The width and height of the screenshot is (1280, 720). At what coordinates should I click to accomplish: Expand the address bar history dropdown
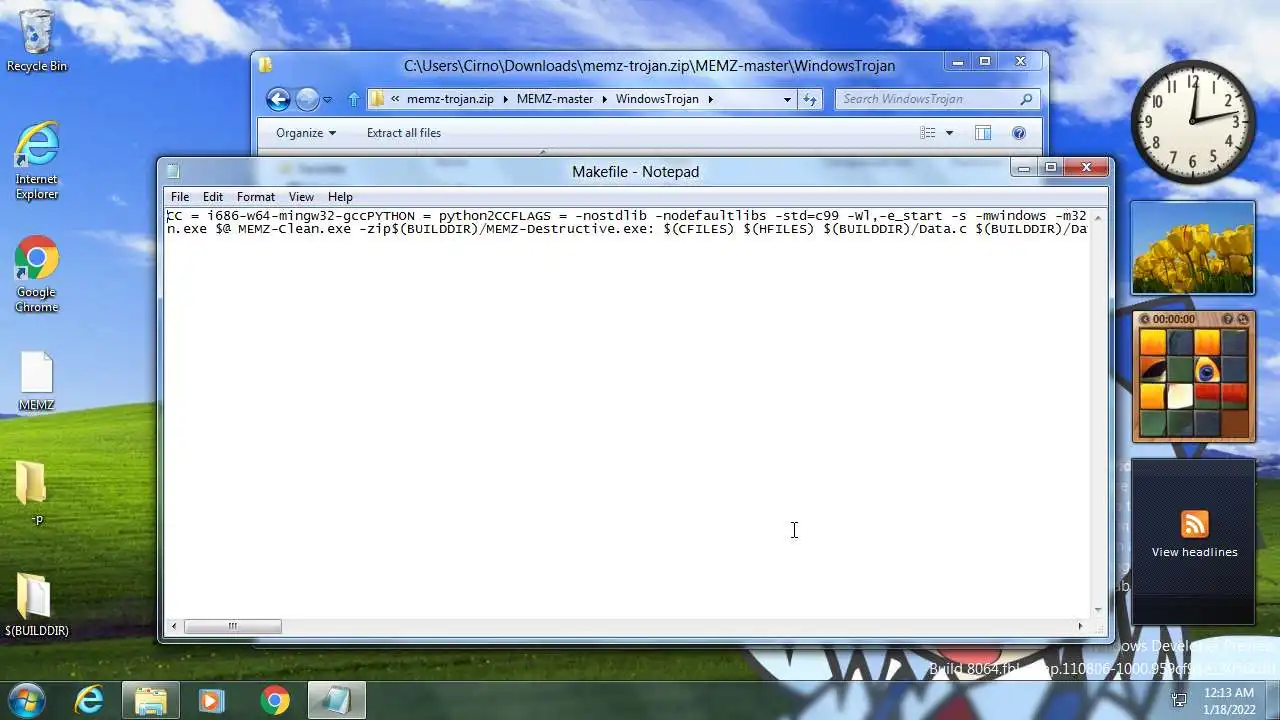tap(787, 99)
